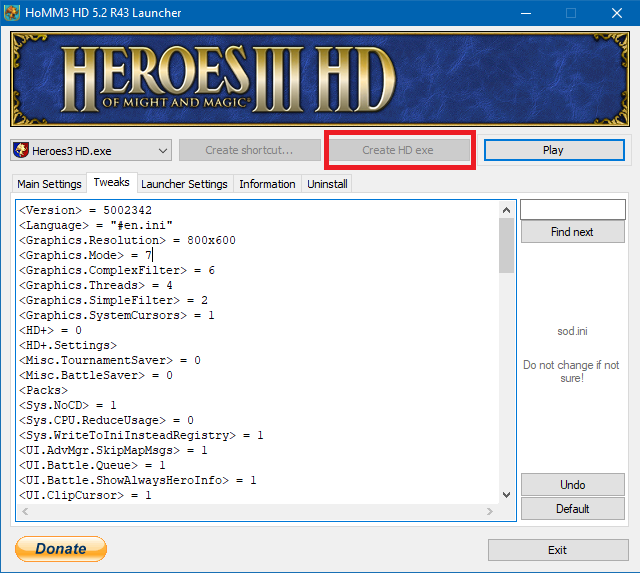Screen dimensions: 640x573
Task: Click the Heroes III HD banner image
Action: point(320,79)
